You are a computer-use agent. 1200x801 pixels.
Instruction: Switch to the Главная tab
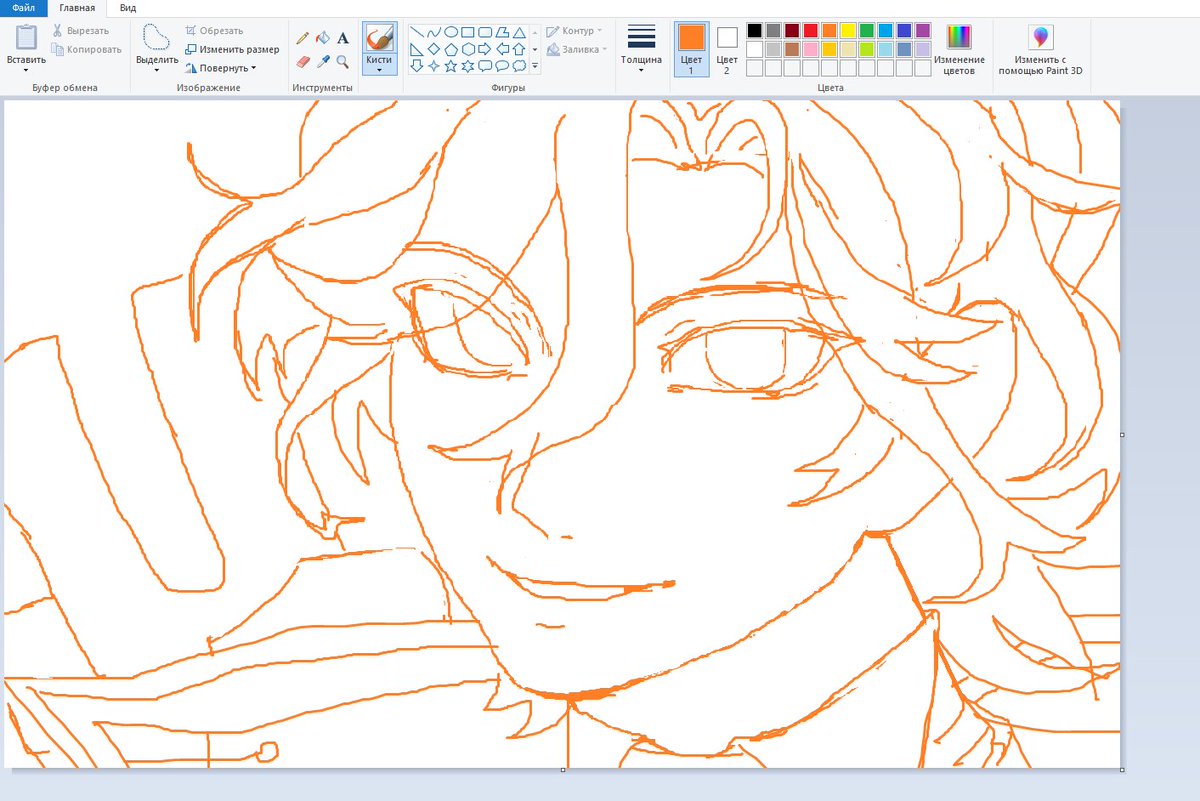coord(77,8)
